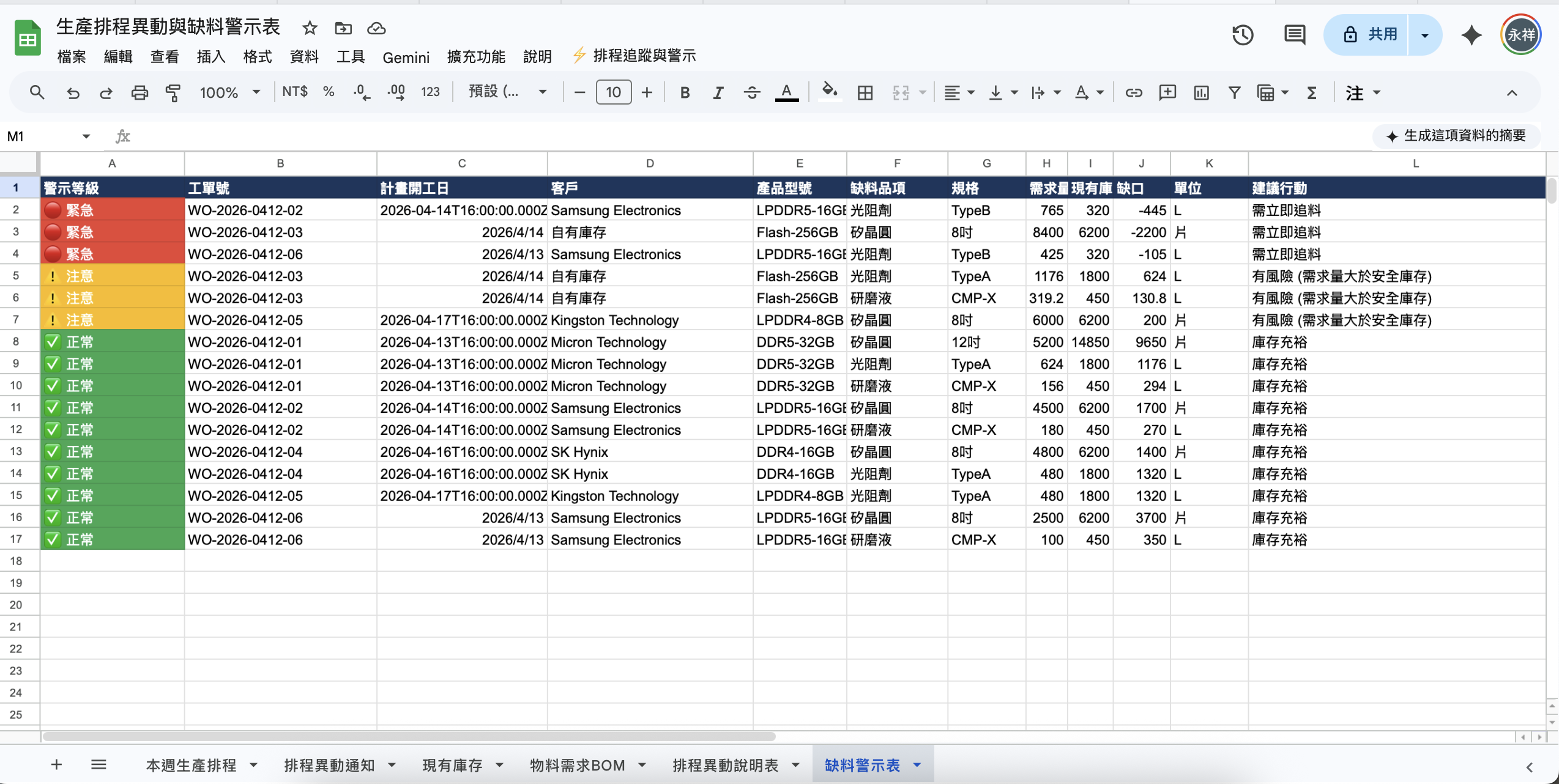
Task: Open the 編輯 menu
Action: pos(118,57)
